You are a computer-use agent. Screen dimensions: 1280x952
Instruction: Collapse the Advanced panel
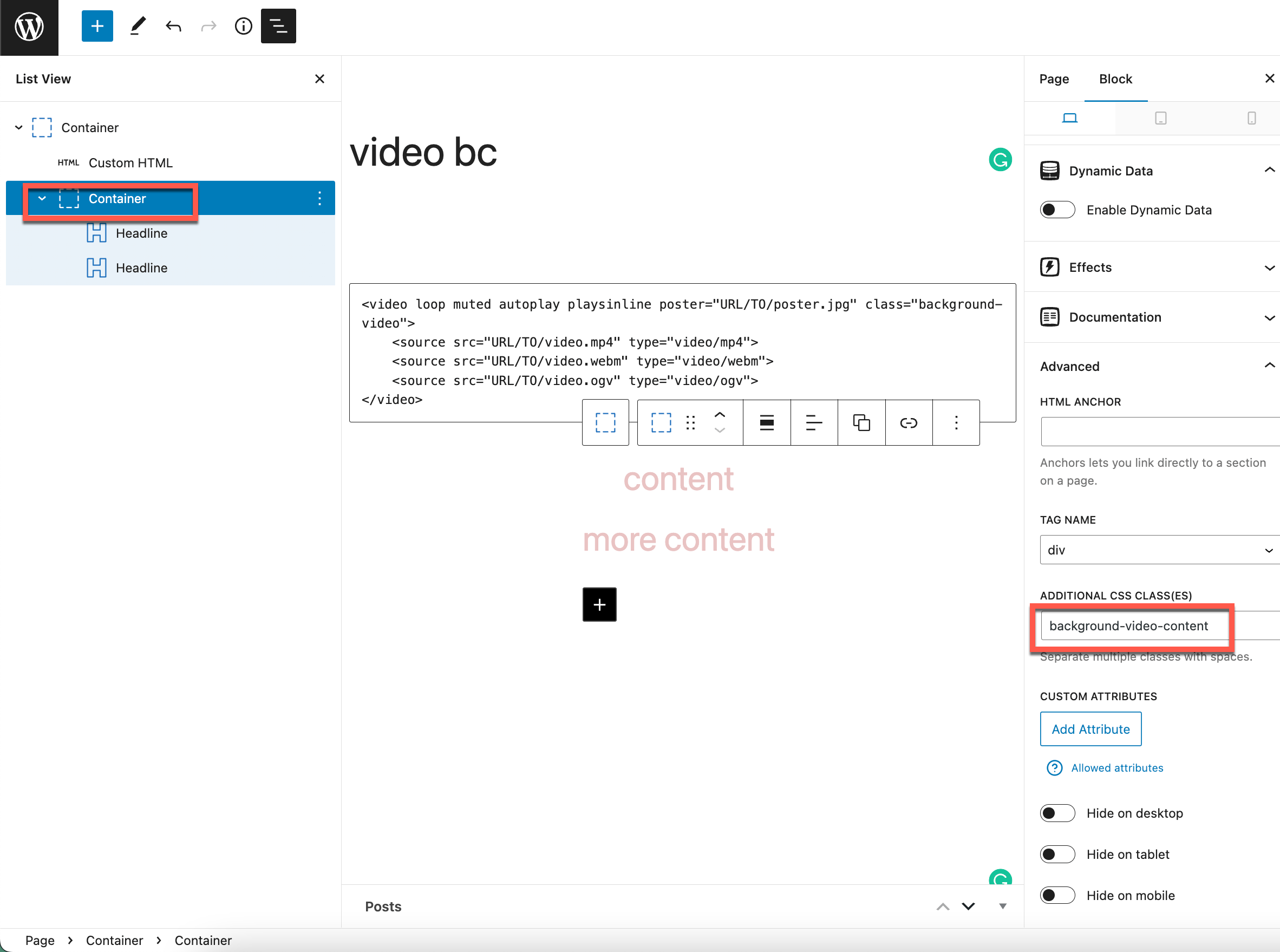[x=1152, y=367]
